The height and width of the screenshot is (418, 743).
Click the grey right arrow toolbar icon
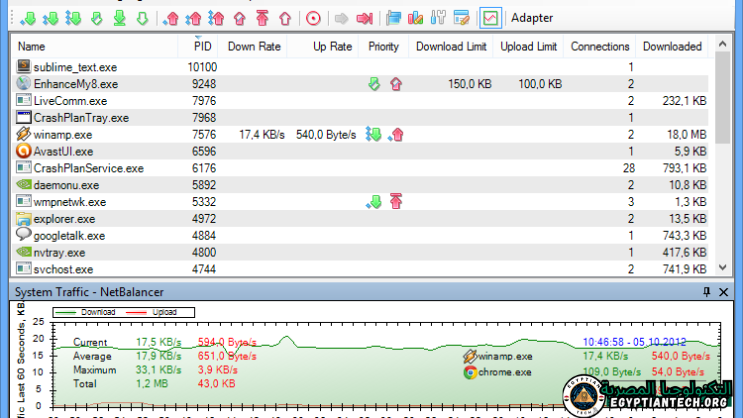coord(341,18)
